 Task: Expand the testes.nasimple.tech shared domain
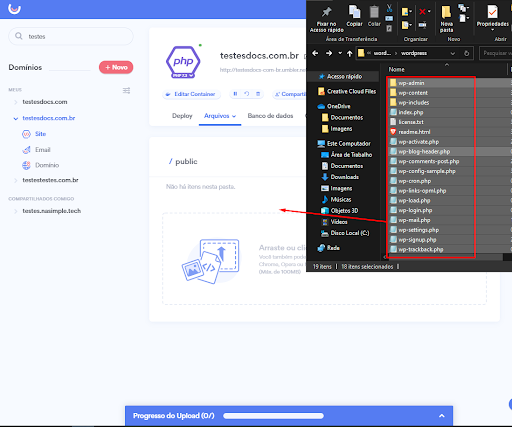click(x=16, y=211)
